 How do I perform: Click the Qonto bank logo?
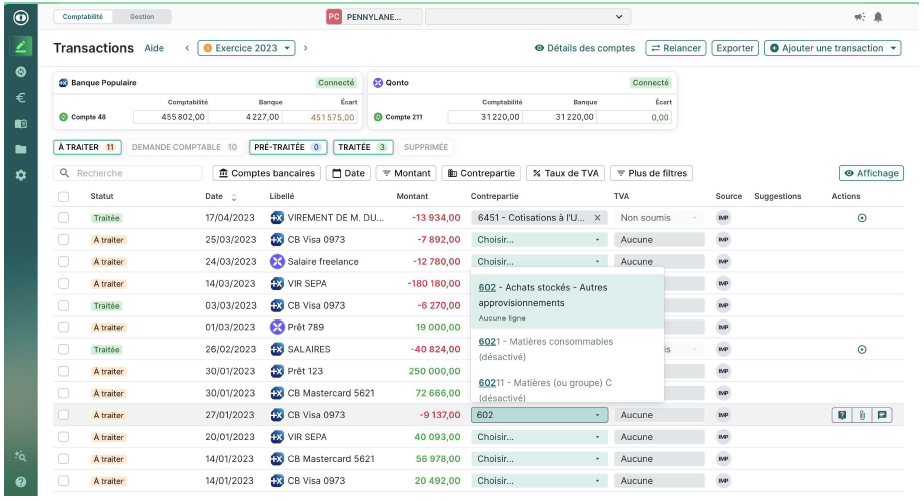point(378,83)
